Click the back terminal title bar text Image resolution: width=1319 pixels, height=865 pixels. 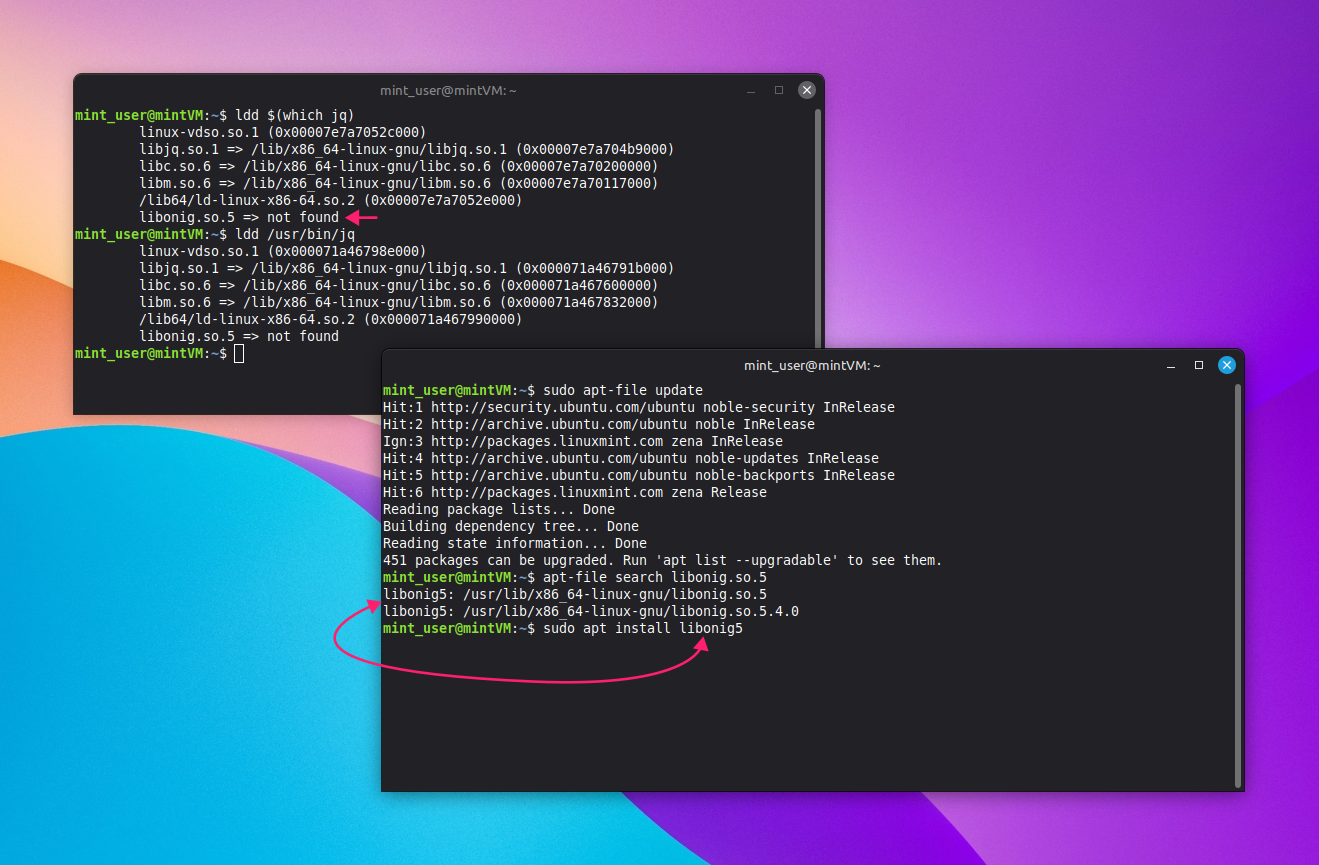tap(448, 90)
